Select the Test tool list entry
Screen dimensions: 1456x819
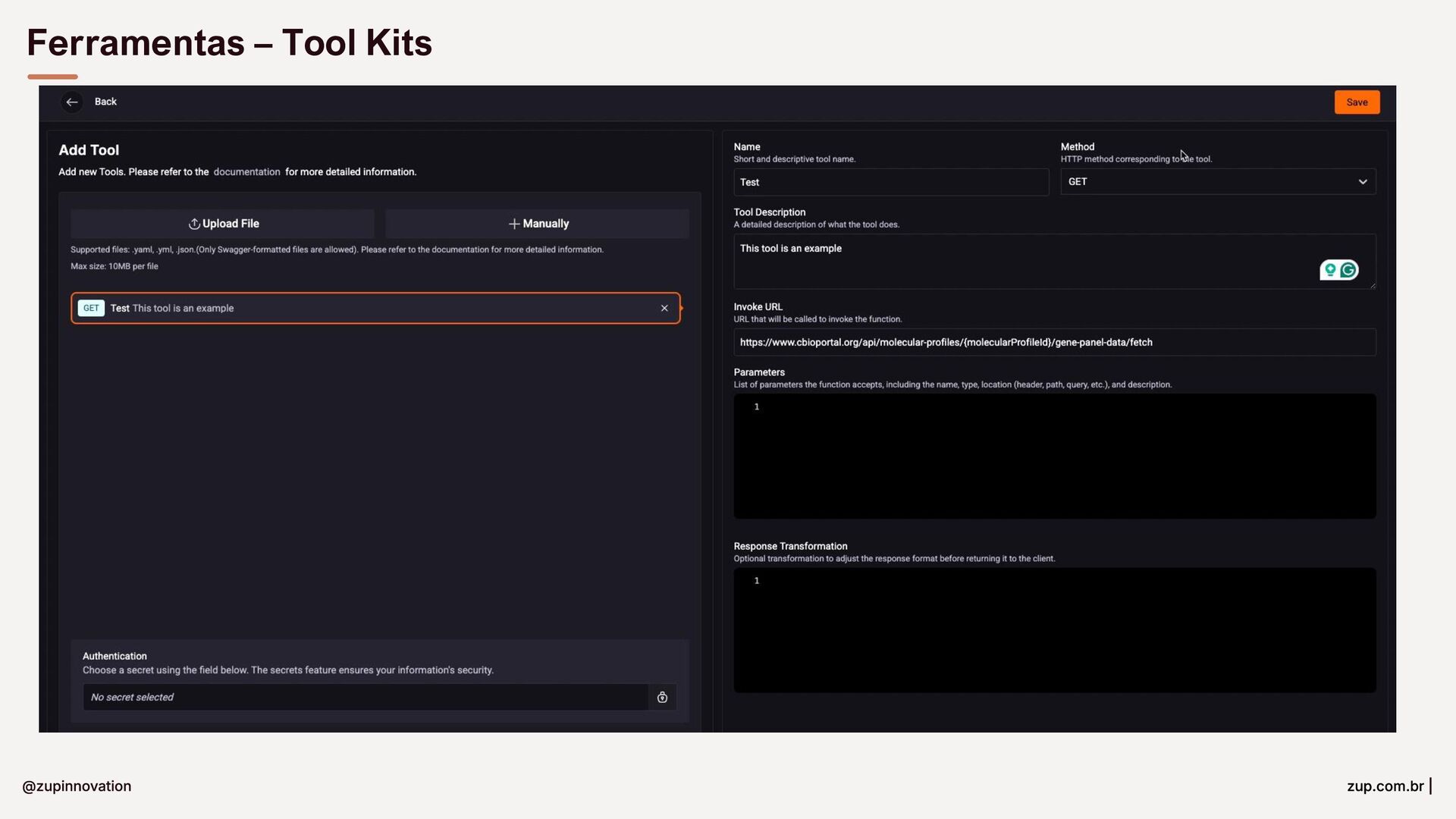[379, 309]
